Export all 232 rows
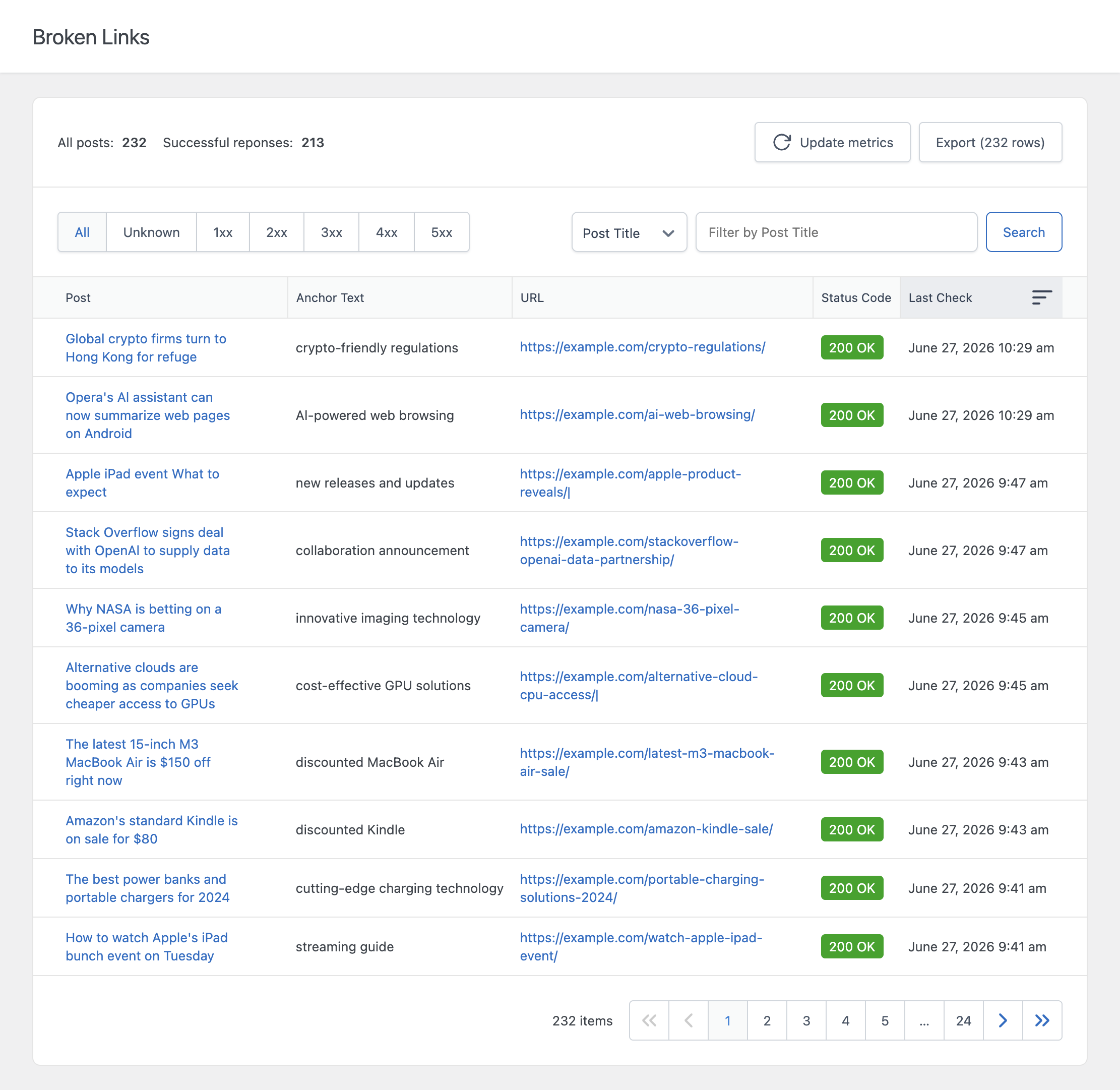 click(x=990, y=142)
